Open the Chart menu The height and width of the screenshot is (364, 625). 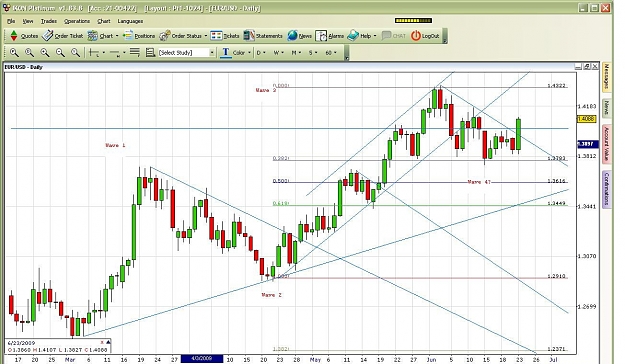click(104, 21)
